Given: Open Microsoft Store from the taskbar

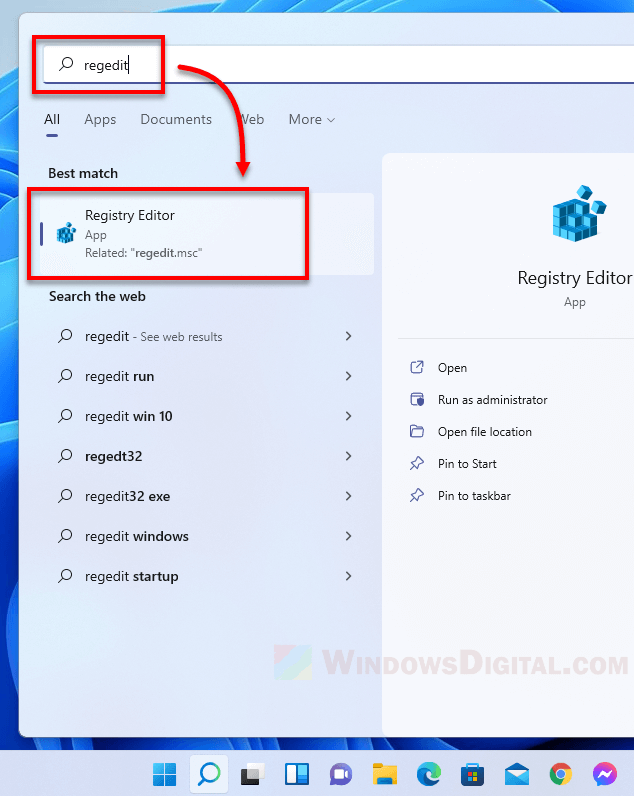Looking at the screenshot, I should pyautogui.click(x=472, y=775).
